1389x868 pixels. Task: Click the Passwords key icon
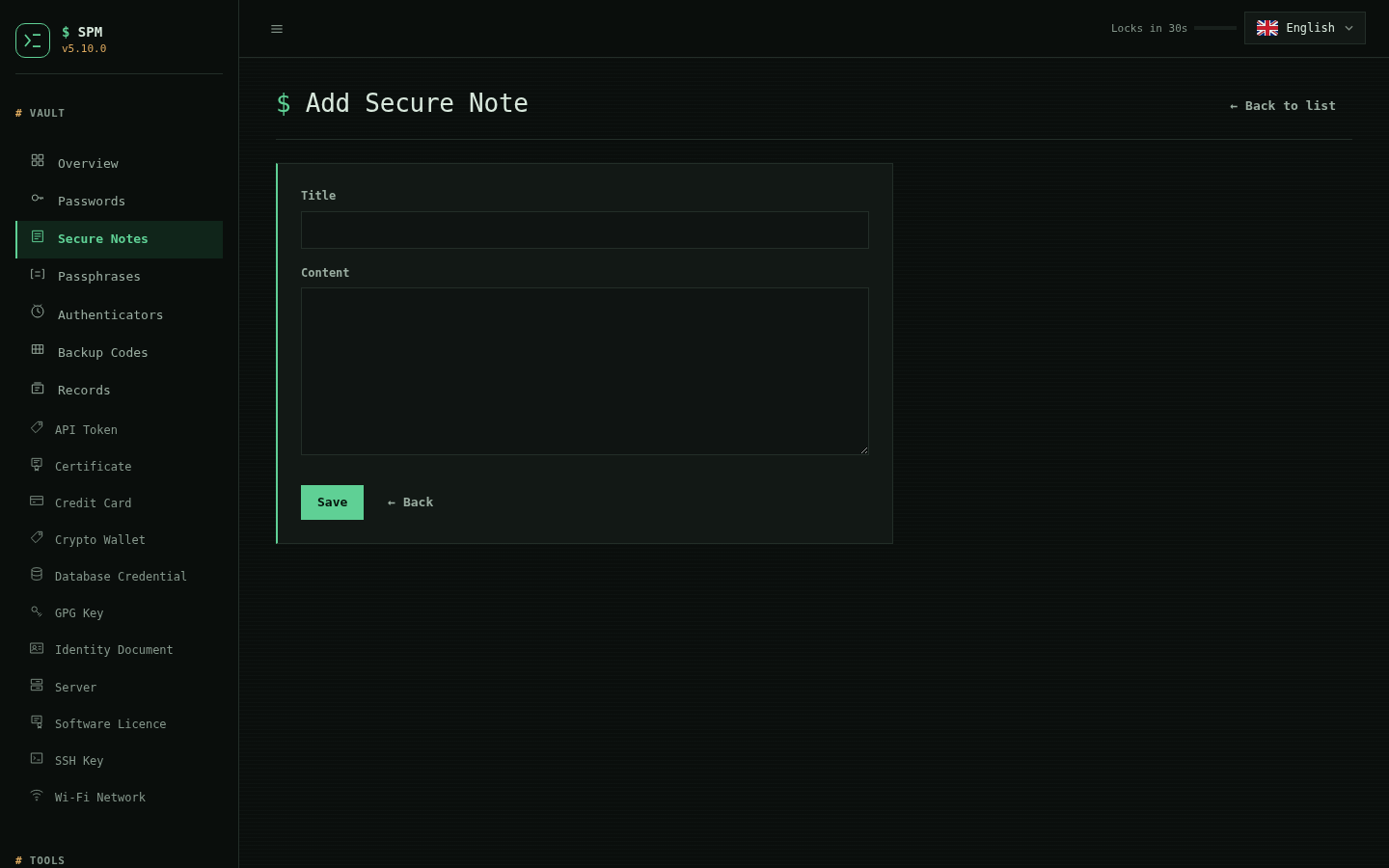coord(38,198)
